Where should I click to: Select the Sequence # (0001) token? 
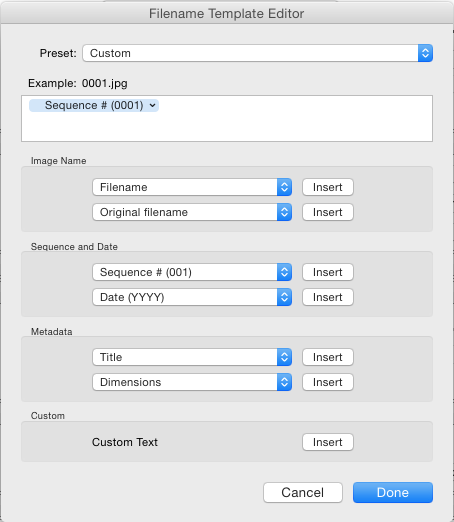pos(94,106)
